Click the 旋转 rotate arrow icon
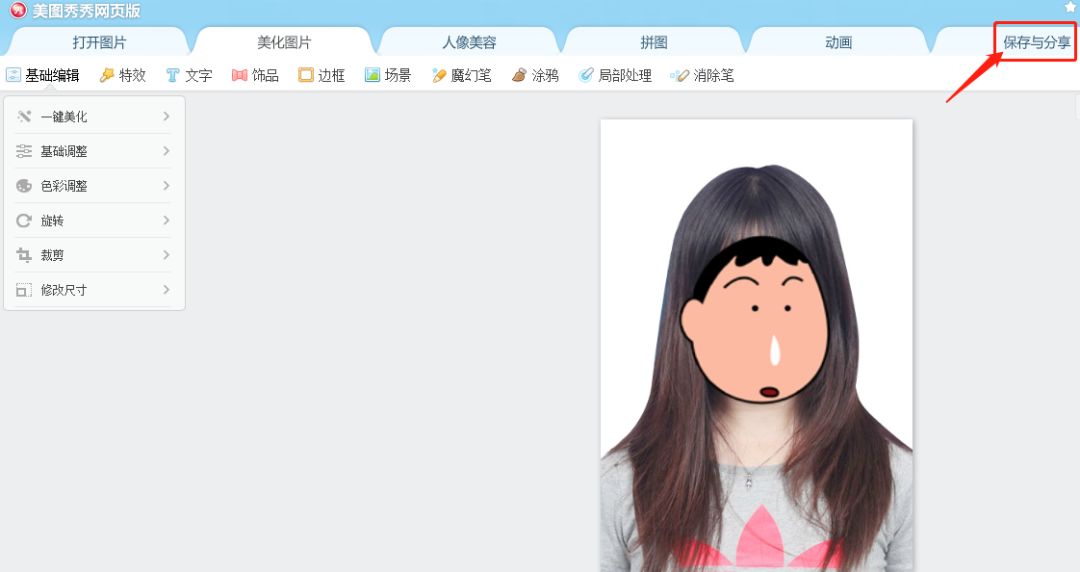This screenshot has width=1080, height=572. pos(24,221)
